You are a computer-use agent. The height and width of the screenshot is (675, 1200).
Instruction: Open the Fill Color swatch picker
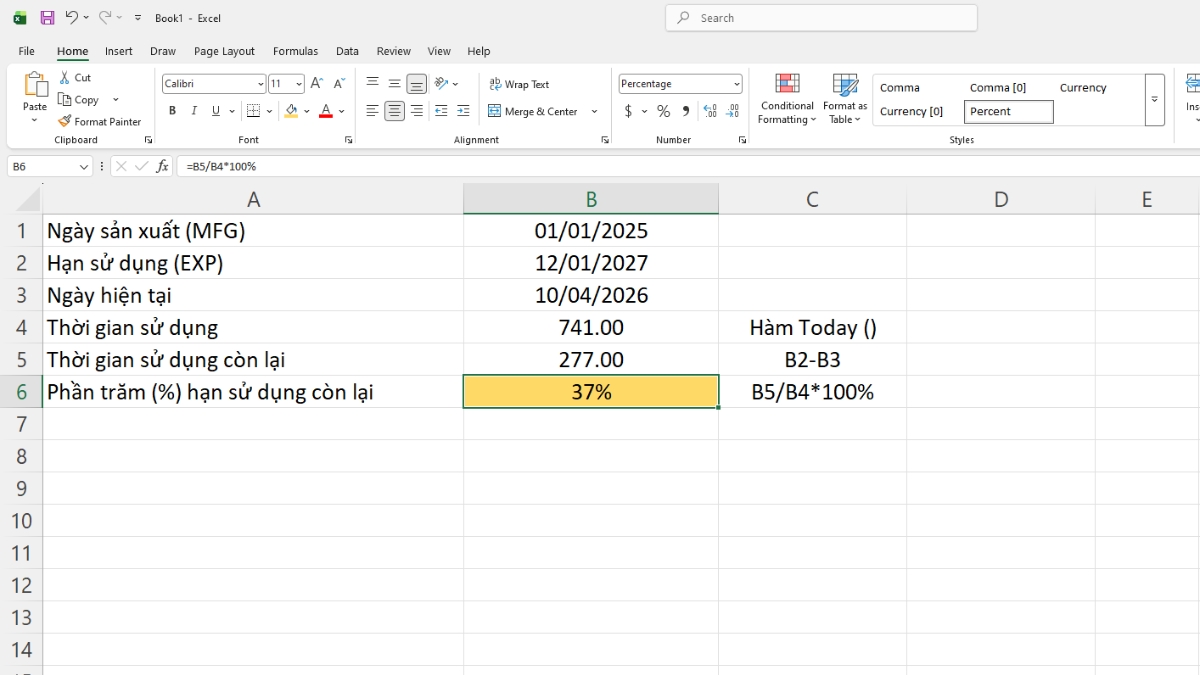point(306,111)
